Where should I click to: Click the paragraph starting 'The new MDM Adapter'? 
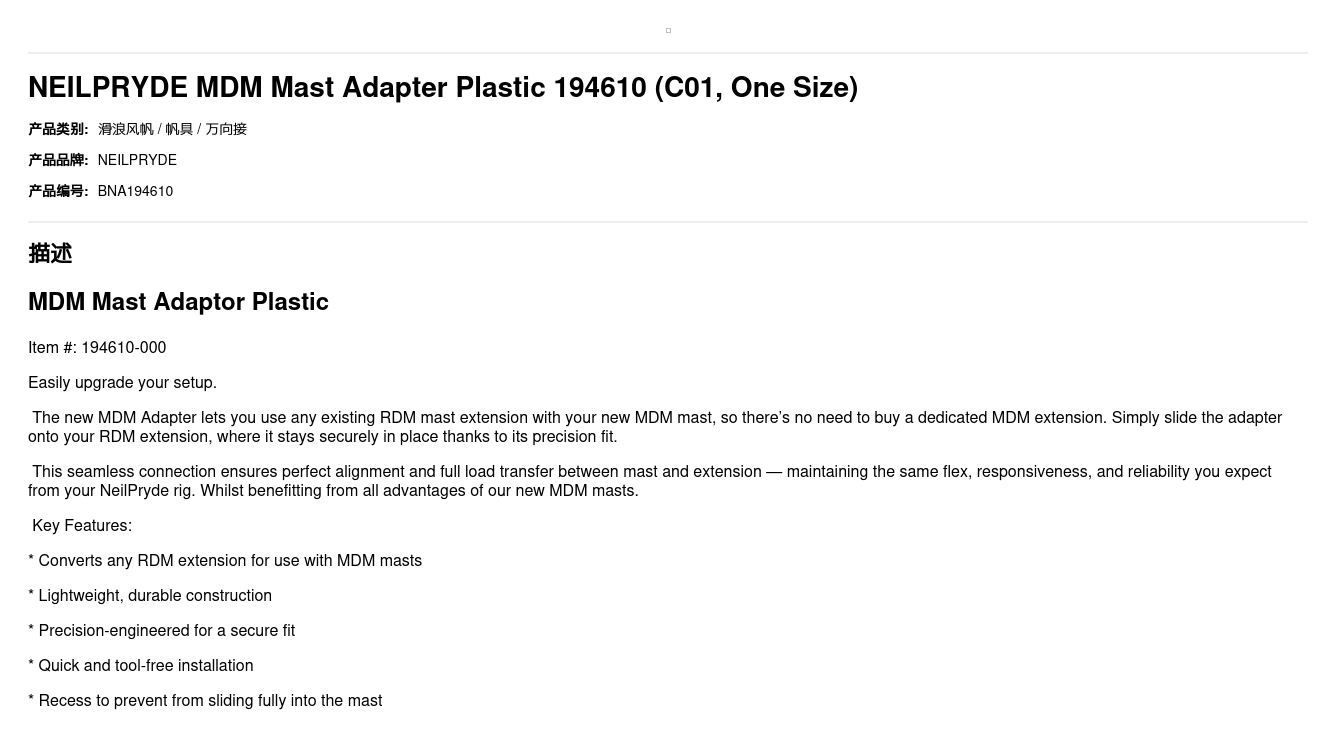[655, 427]
